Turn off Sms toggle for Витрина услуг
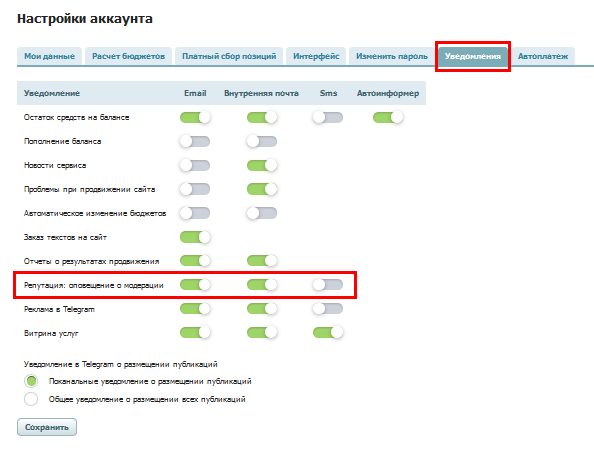 point(328,332)
